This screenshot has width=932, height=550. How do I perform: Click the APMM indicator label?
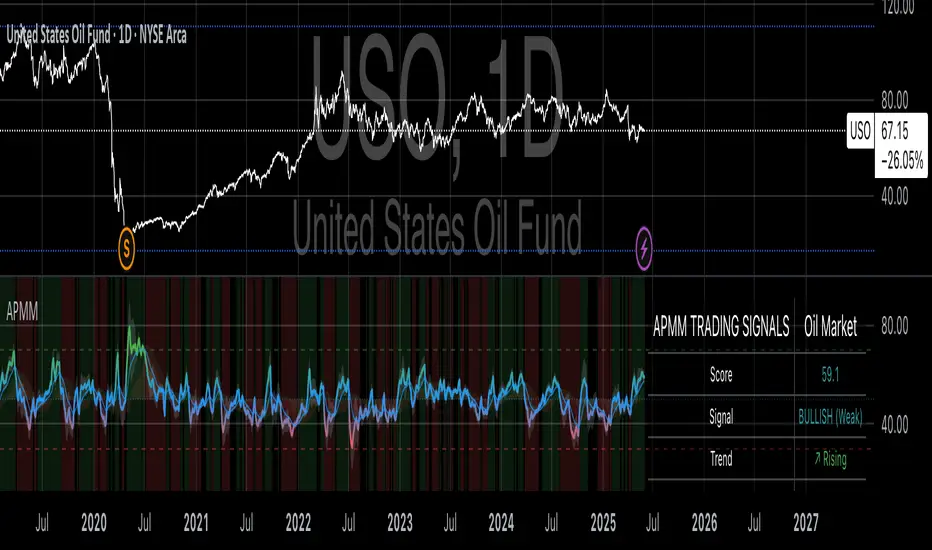tap(22, 312)
